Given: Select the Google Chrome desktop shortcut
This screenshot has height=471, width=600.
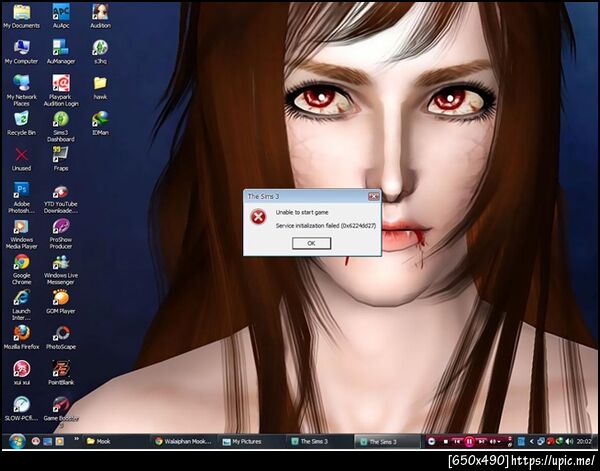Looking at the screenshot, I should click(21, 269).
